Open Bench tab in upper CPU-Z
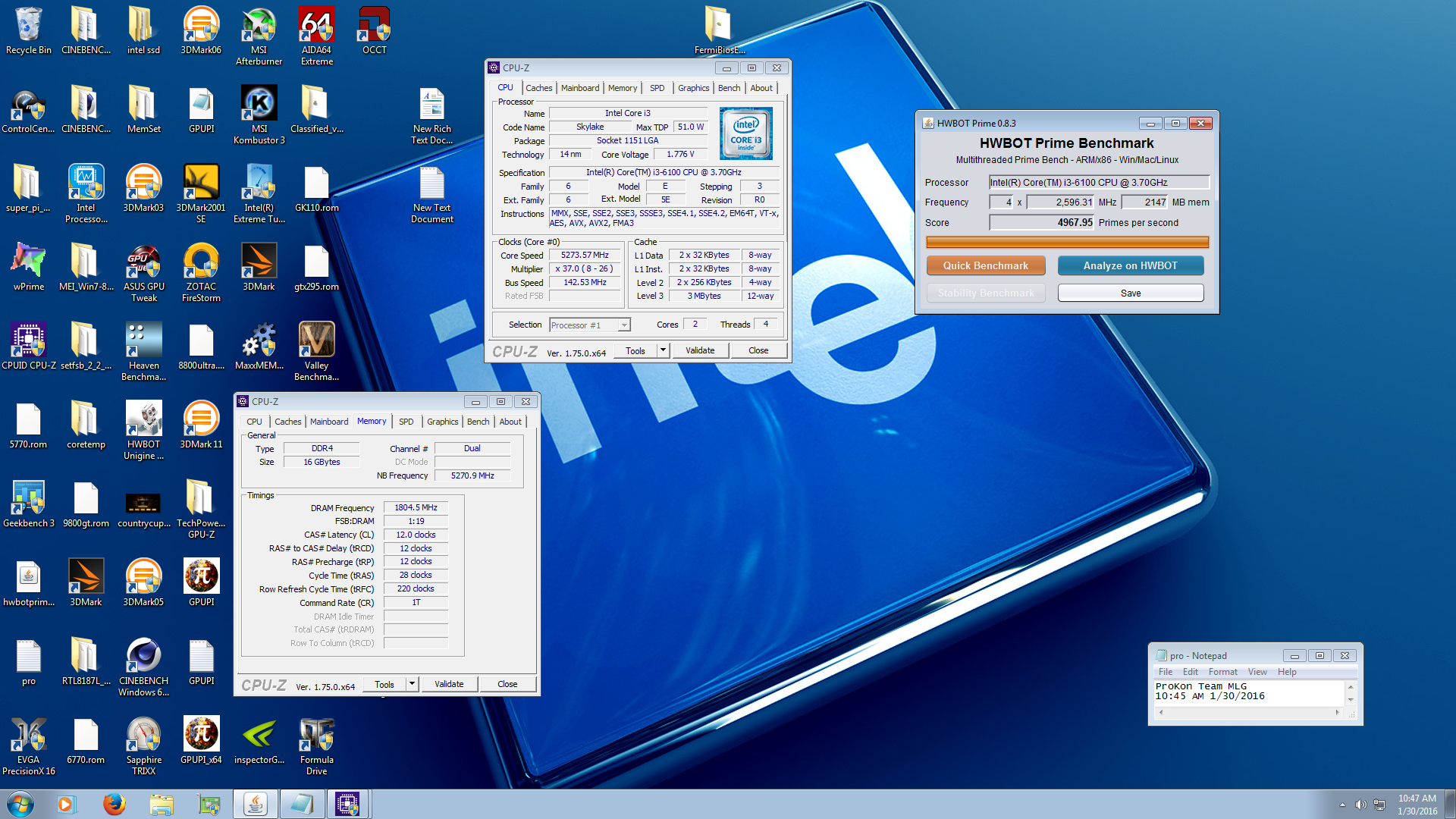Screen dimensions: 1456x819 tap(729, 88)
